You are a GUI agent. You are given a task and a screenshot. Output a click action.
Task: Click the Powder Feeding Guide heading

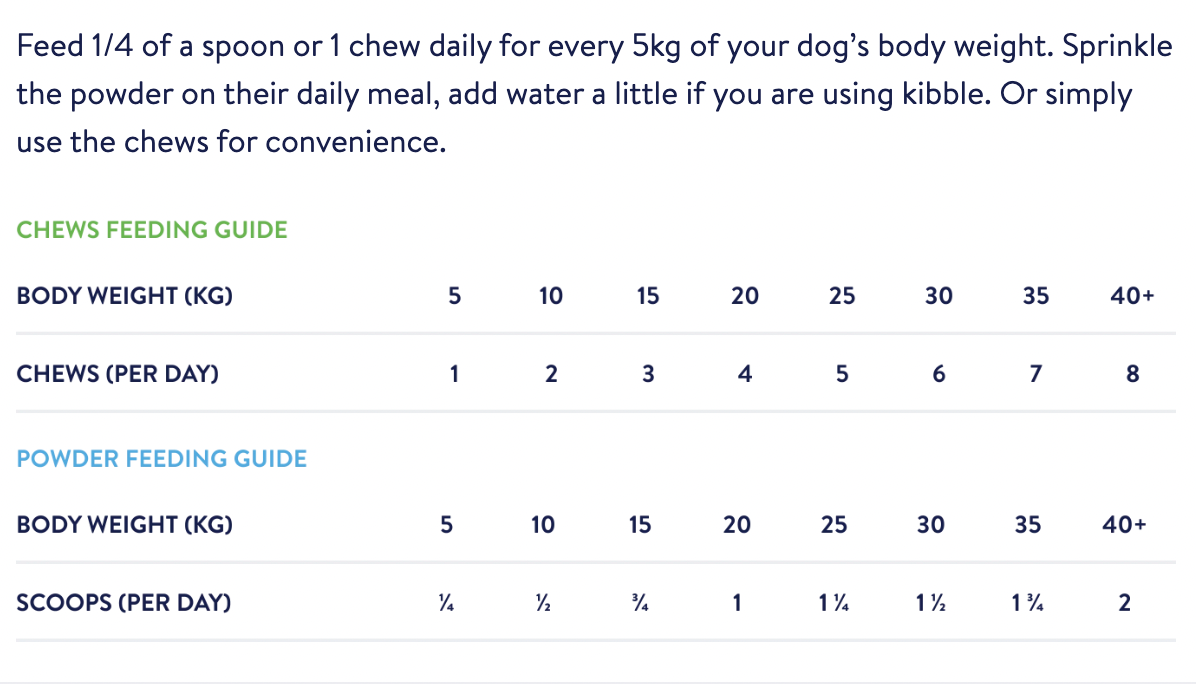click(x=162, y=459)
